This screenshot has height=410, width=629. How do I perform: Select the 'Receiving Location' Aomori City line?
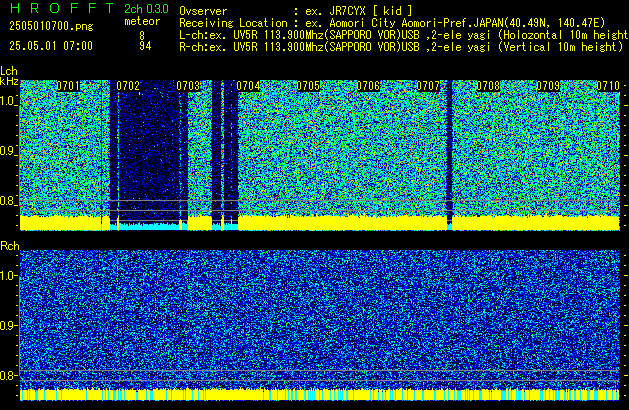coord(392,23)
